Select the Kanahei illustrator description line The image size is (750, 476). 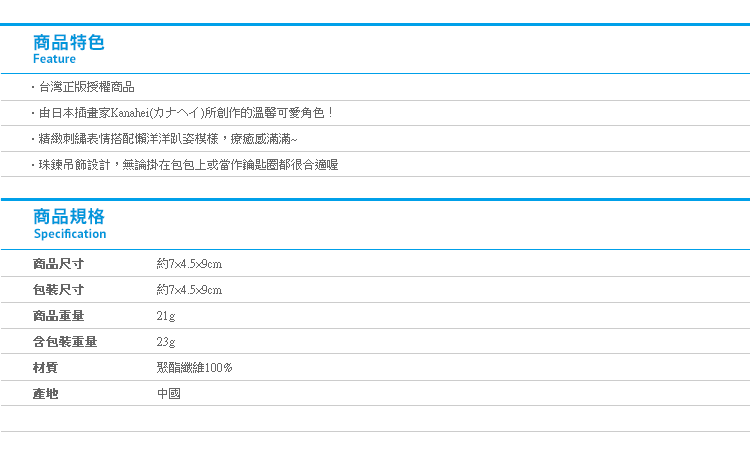click(x=186, y=113)
